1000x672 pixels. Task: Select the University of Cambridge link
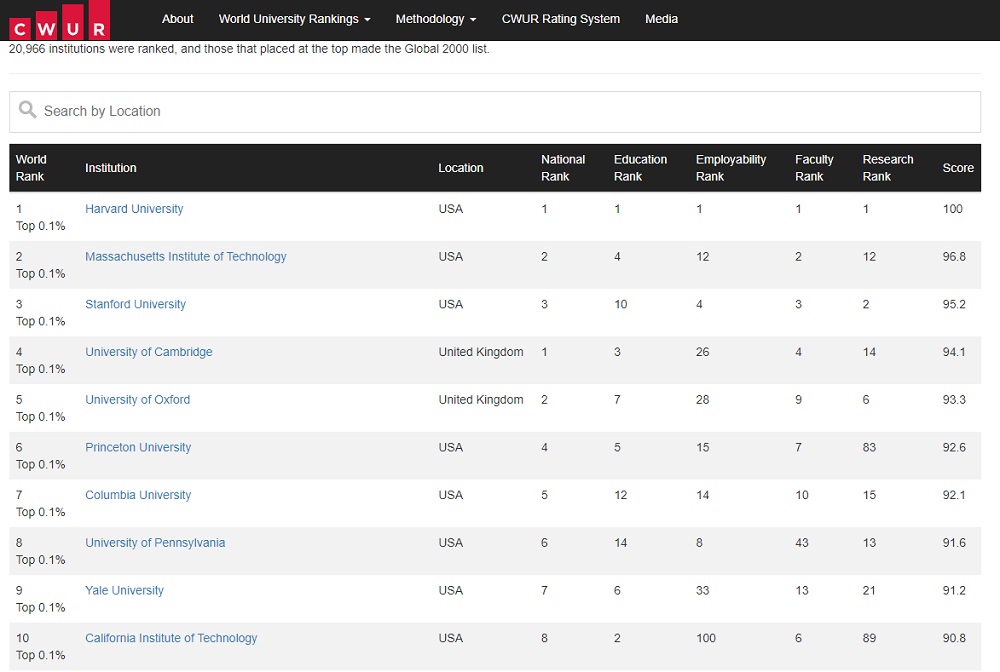click(148, 352)
